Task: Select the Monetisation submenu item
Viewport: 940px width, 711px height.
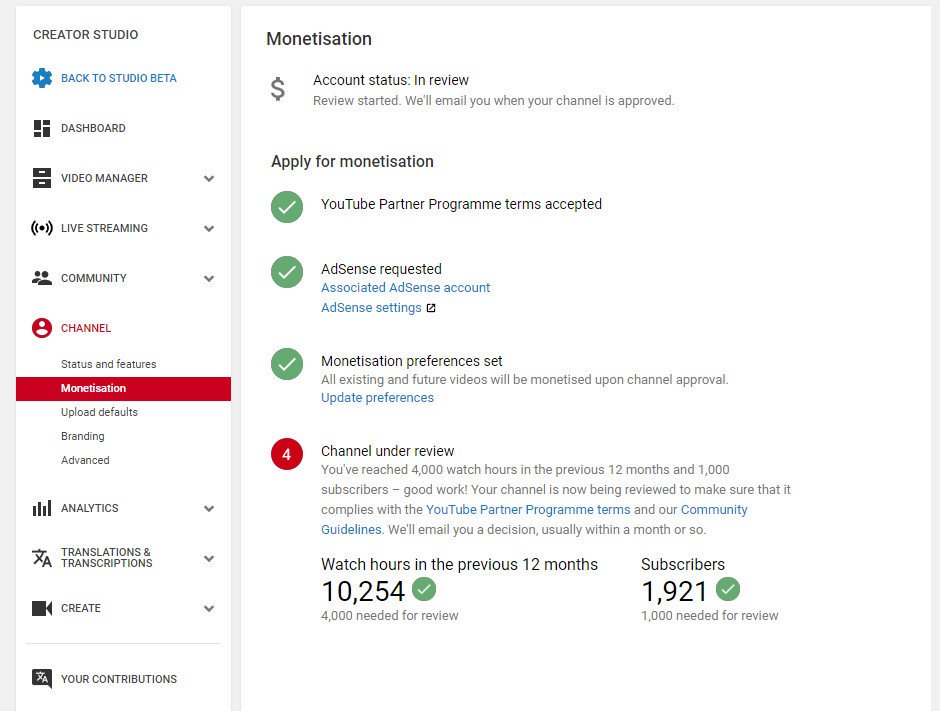Action: 123,388
